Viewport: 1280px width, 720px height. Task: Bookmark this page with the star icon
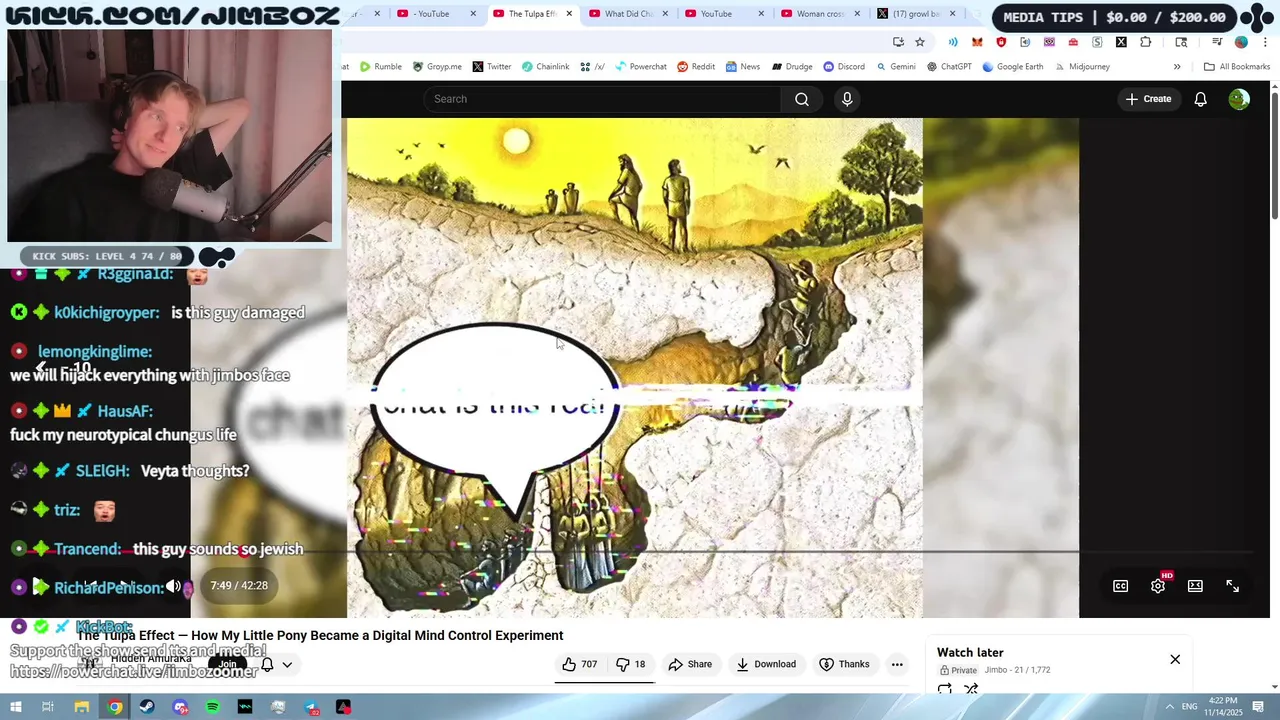click(x=920, y=42)
